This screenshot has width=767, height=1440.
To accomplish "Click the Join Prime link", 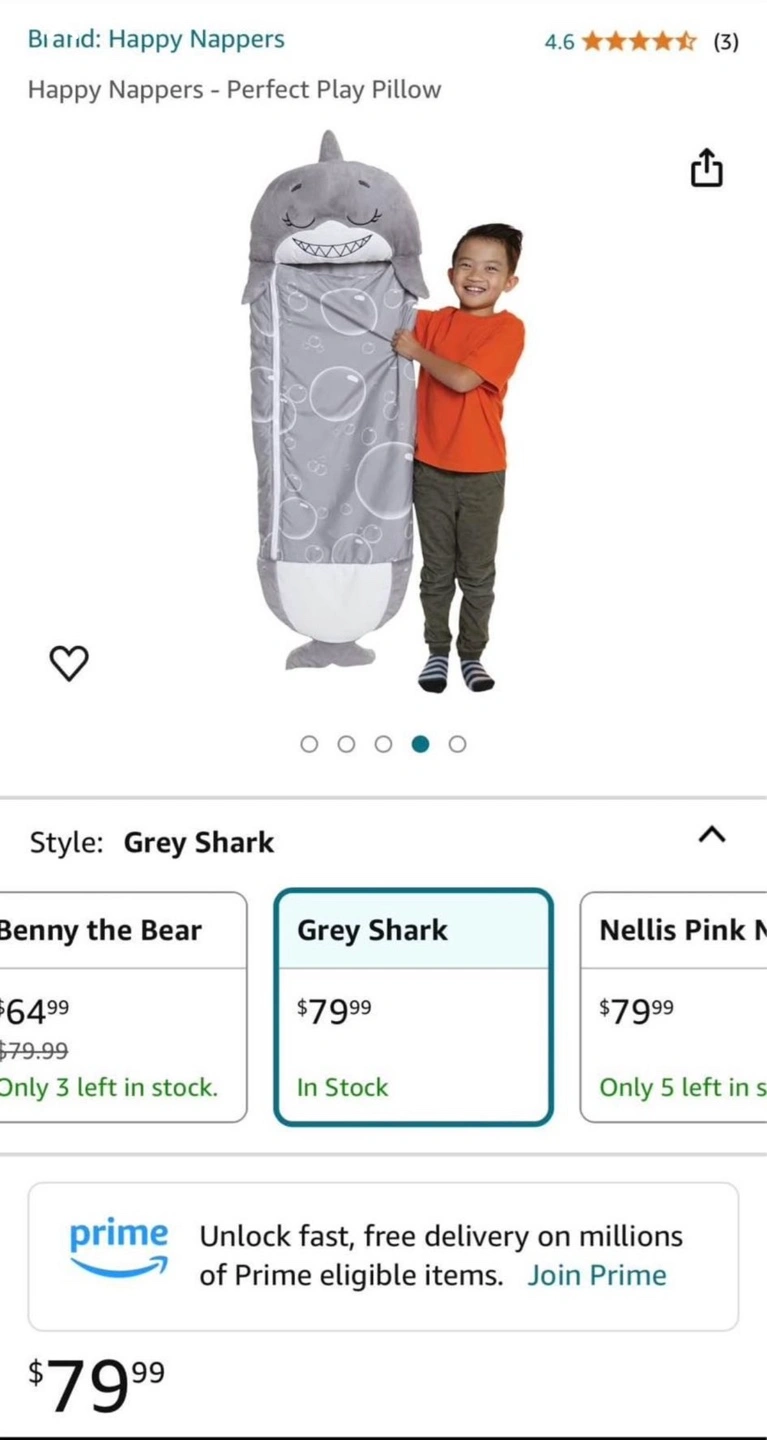I will (x=597, y=1276).
